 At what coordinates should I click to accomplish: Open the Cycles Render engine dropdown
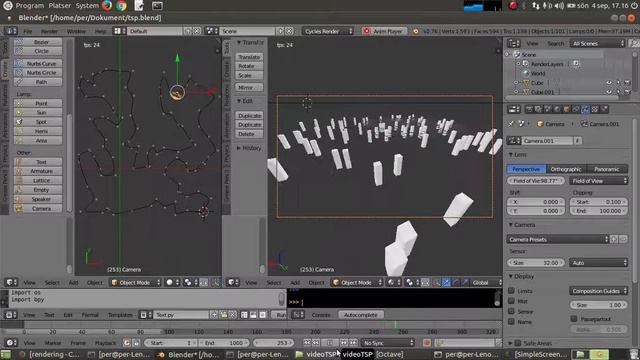(x=328, y=31)
